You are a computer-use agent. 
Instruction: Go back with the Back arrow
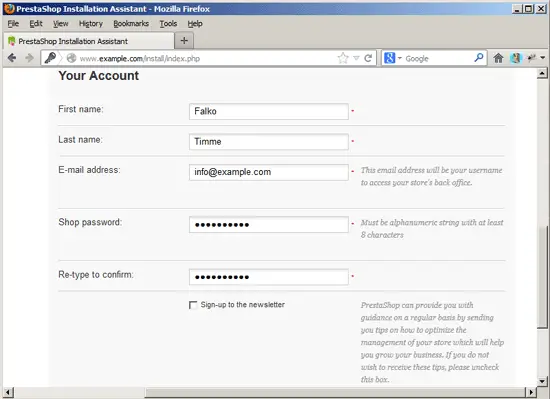coord(12,58)
